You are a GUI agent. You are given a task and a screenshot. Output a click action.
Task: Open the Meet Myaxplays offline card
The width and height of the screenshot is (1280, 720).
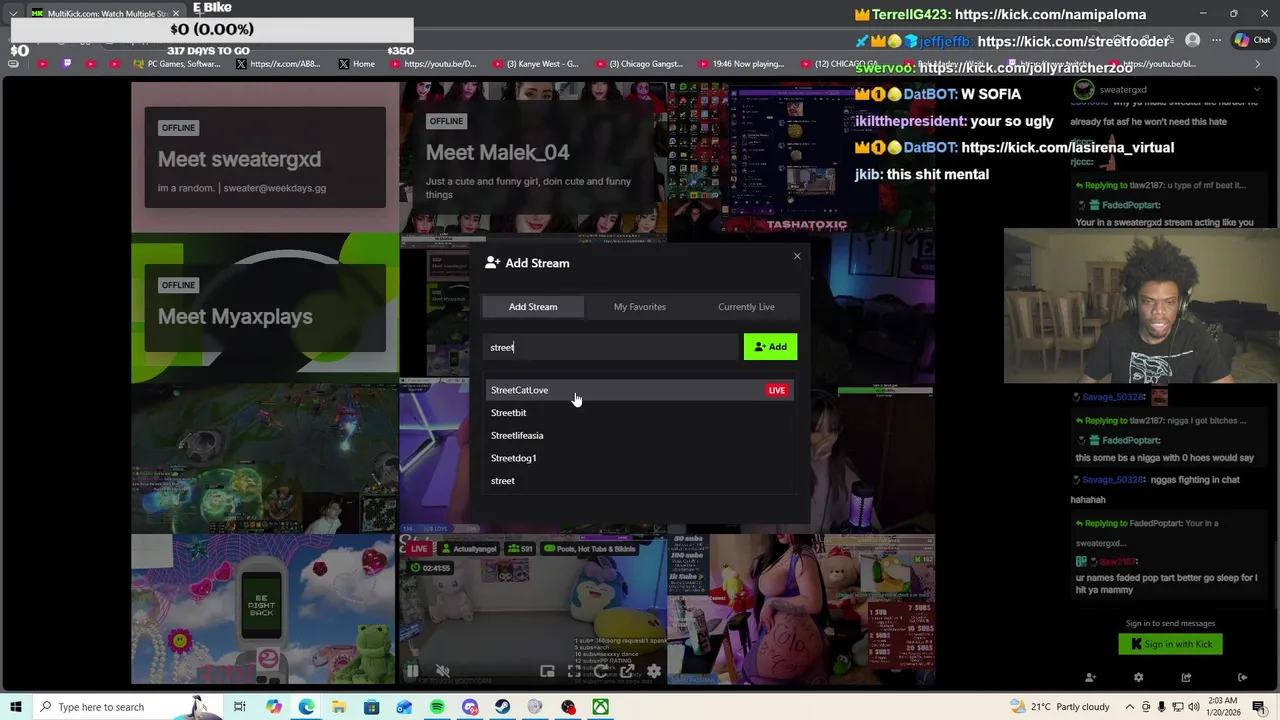pos(265,308)
